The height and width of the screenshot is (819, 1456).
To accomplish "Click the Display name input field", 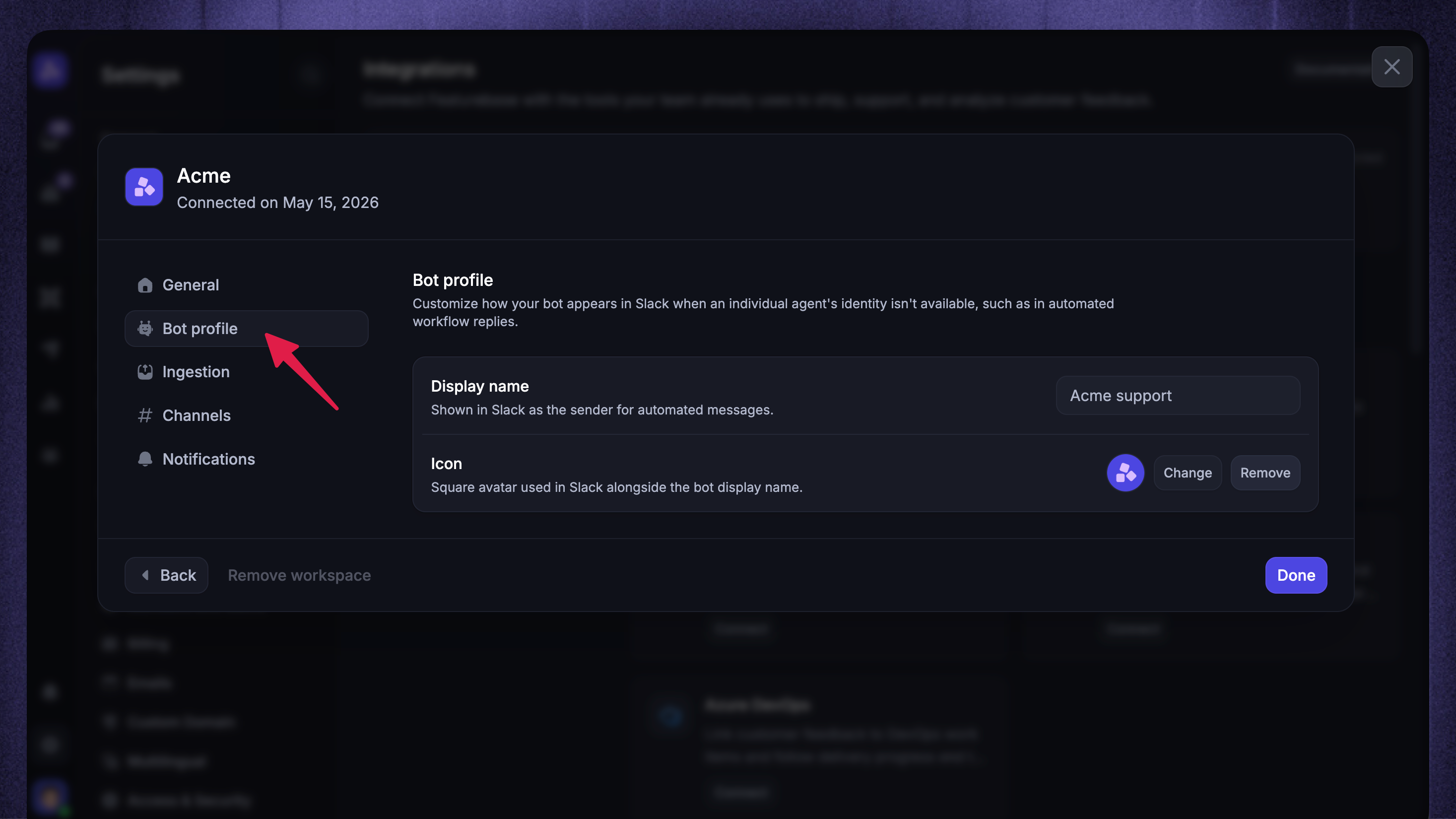I will click(x=1178, y=396).
